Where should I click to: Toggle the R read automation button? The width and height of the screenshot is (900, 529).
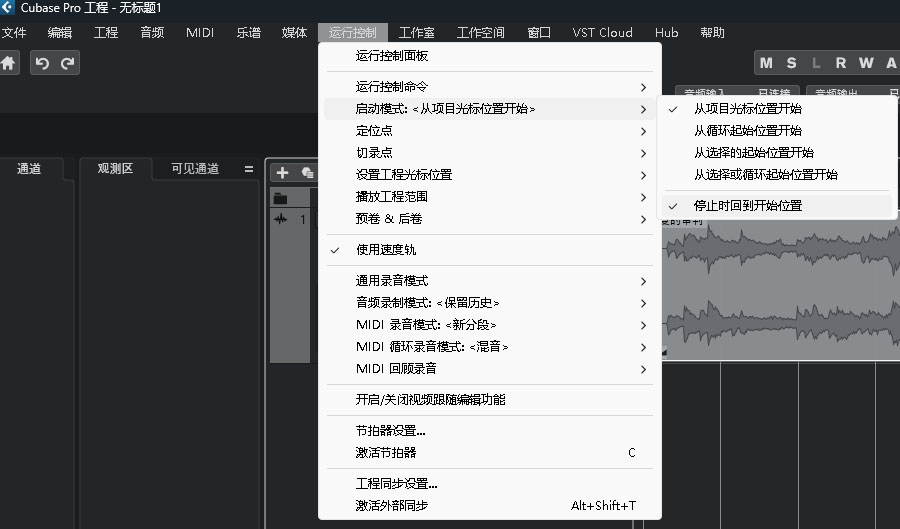(x=841, y=63)
